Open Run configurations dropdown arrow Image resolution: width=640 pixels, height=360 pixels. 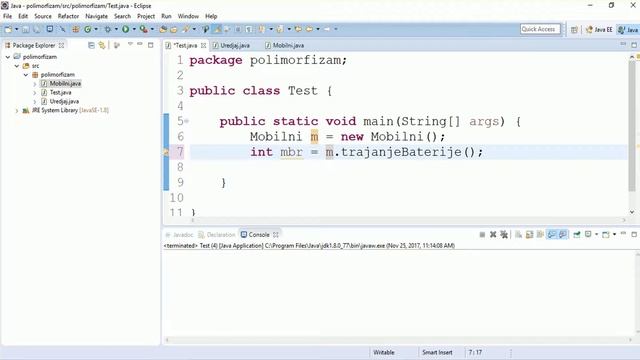coord(134,29)
